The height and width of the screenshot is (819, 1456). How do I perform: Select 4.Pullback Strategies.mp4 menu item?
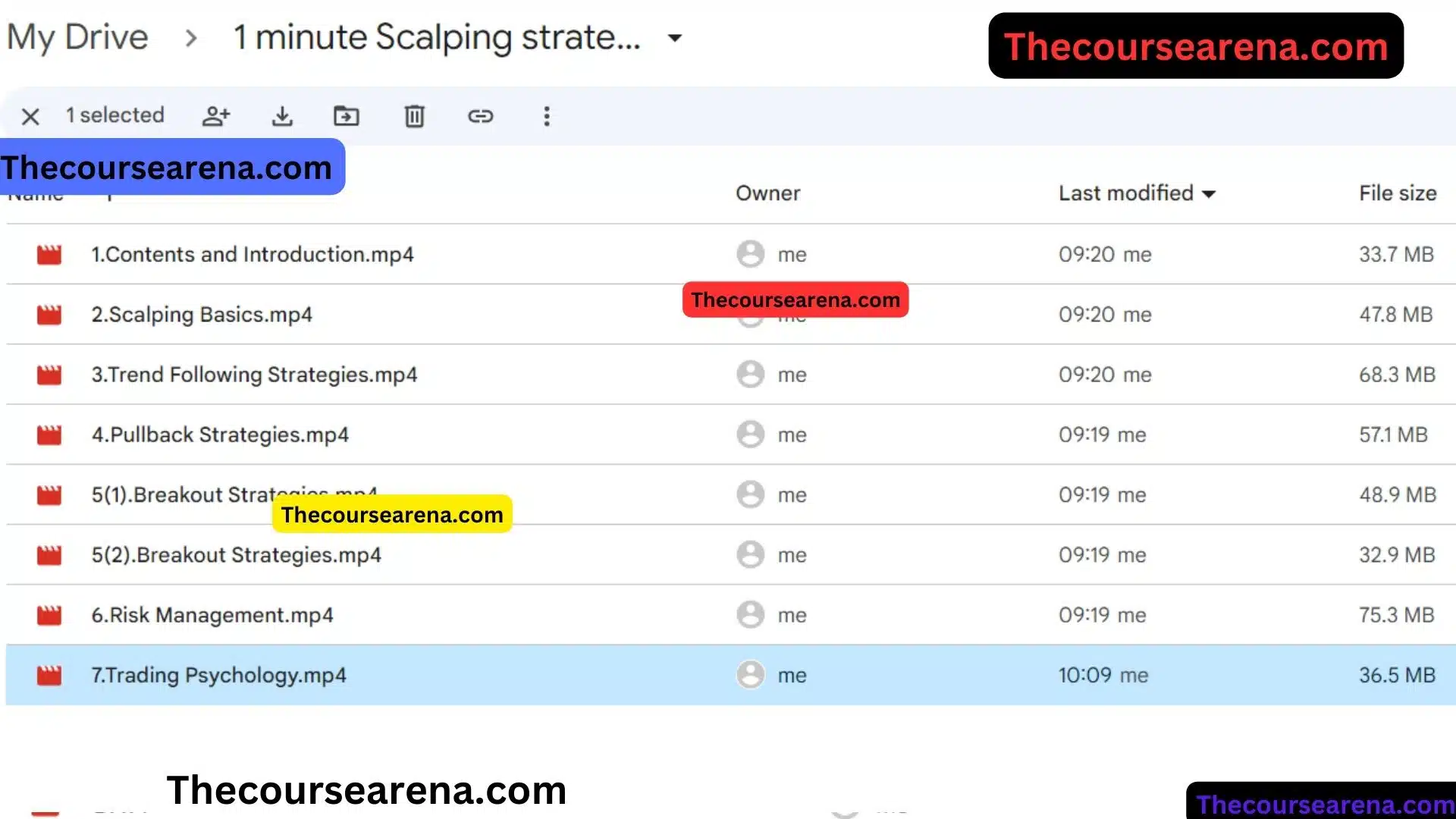tap(219, 434)
